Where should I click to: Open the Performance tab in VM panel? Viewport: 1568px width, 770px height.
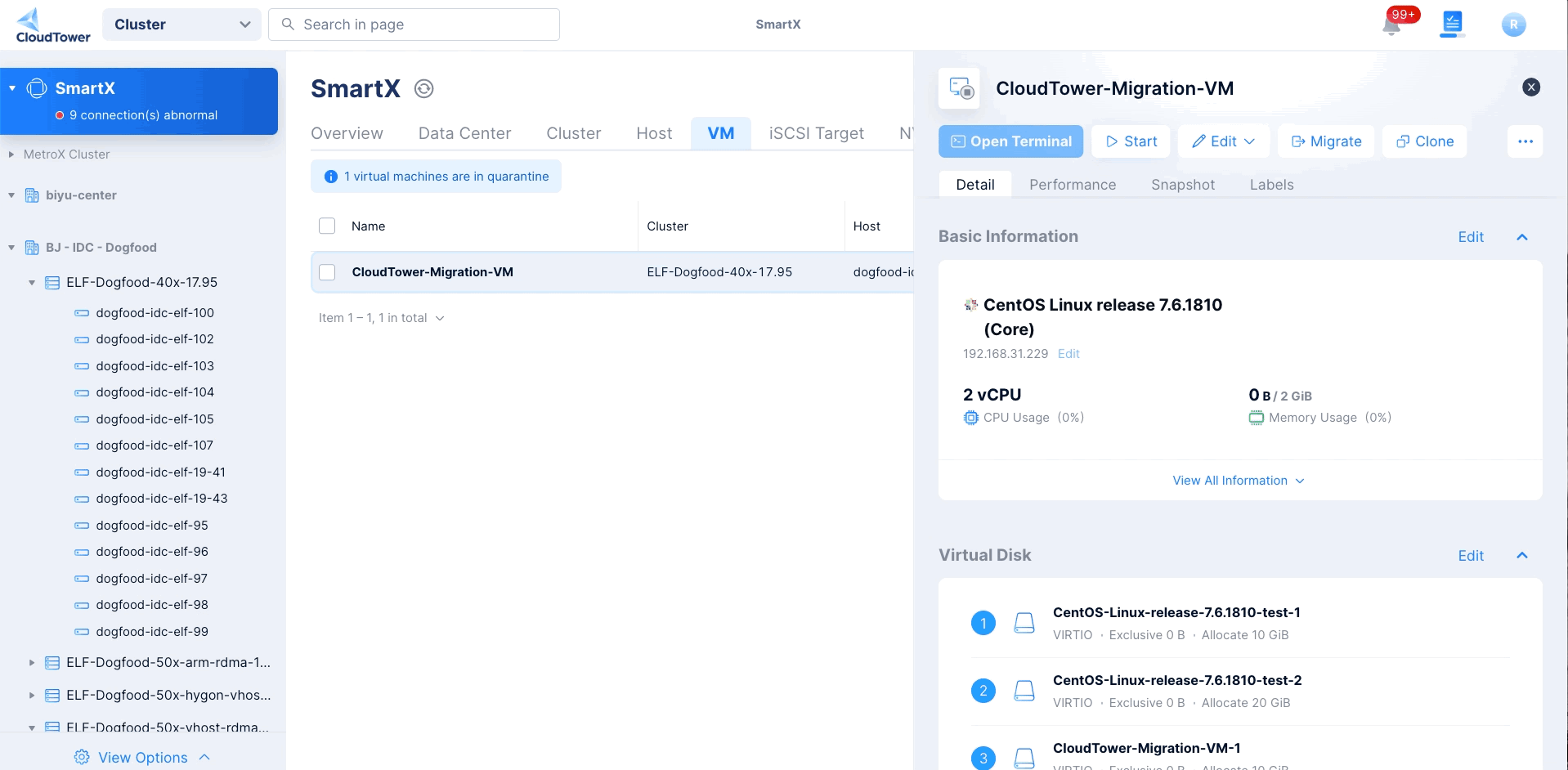tap(1073, 185)
